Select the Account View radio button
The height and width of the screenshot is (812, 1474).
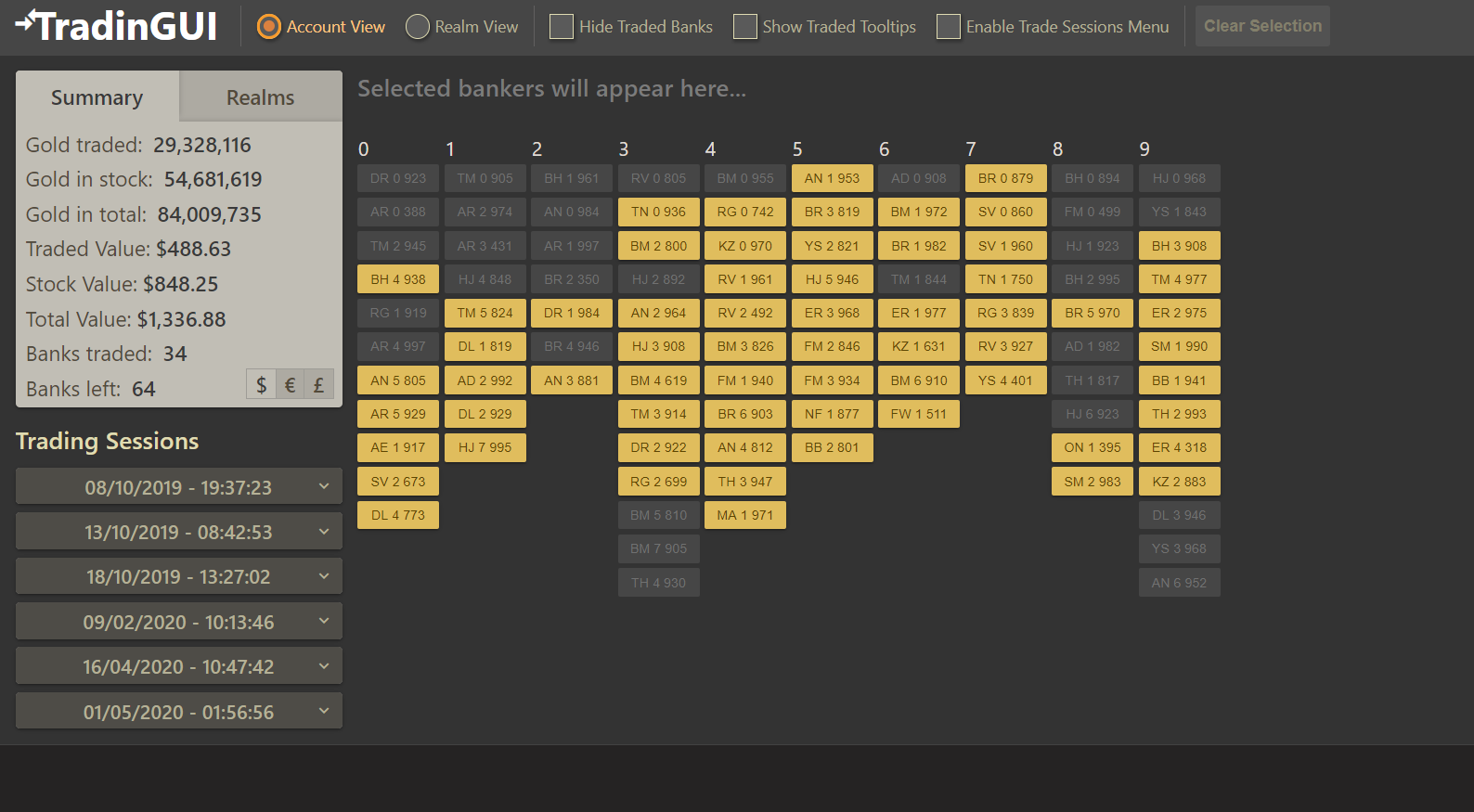269,27
